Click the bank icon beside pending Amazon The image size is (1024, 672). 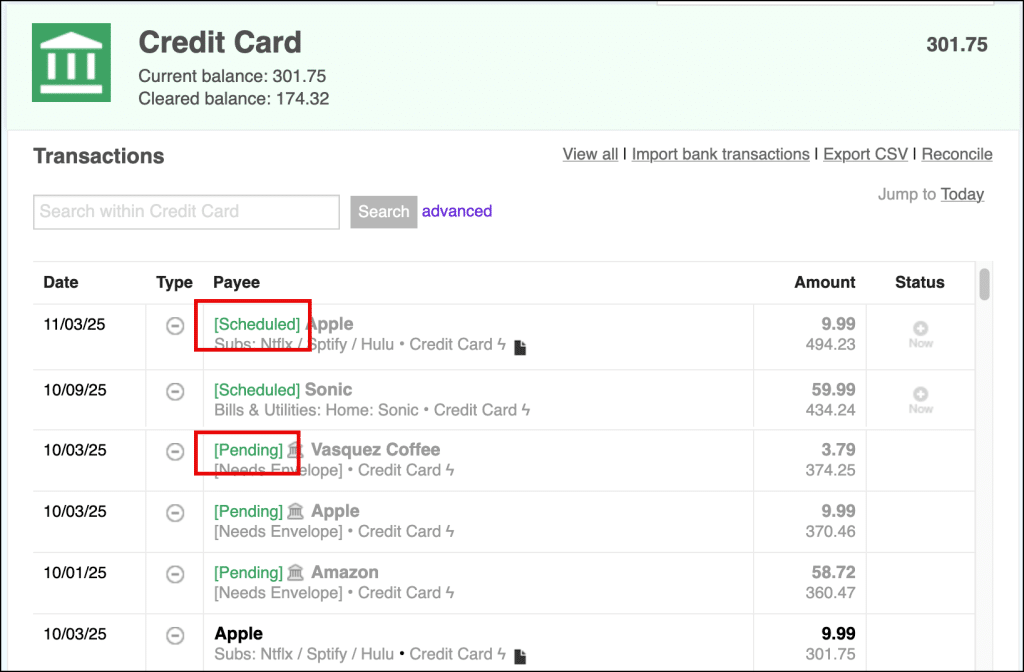click(295, 573)
